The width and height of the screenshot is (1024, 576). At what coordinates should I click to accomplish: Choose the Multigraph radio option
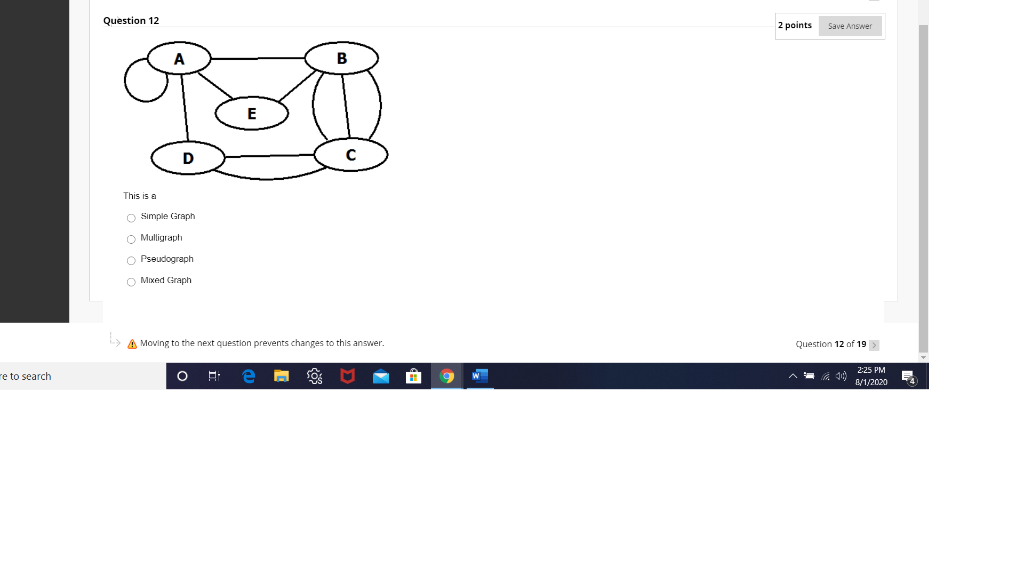coord(131,239)
